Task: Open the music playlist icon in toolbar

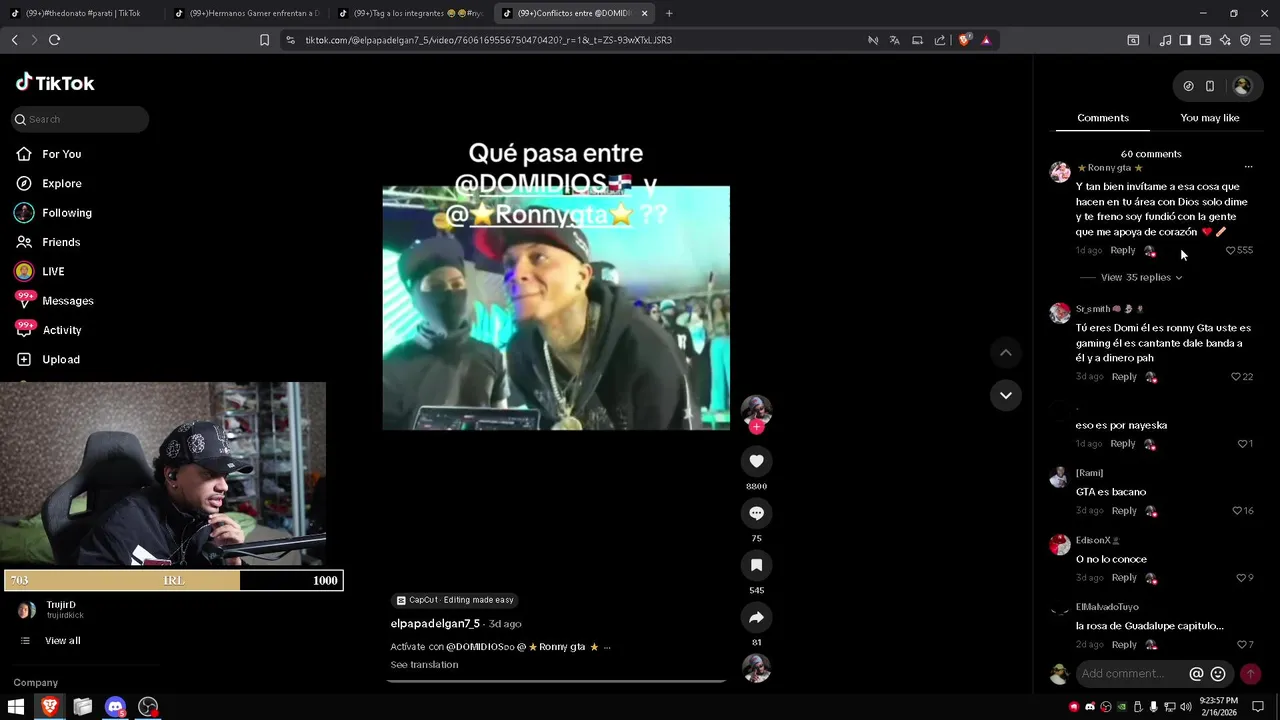Action: [x=1165, y=40]
